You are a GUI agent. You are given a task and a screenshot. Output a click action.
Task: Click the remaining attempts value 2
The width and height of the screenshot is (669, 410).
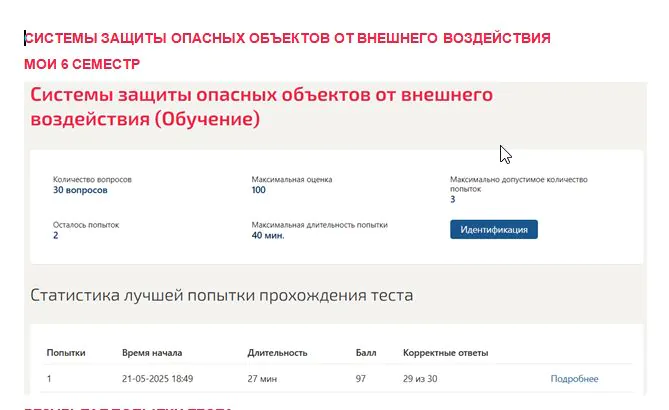55,236
